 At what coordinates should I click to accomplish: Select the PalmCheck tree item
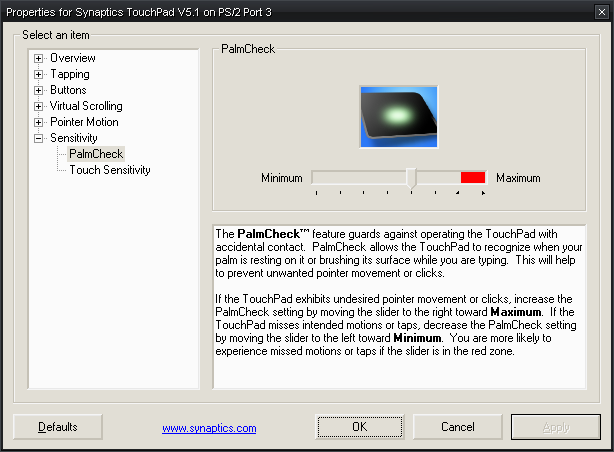coord(96,154)
